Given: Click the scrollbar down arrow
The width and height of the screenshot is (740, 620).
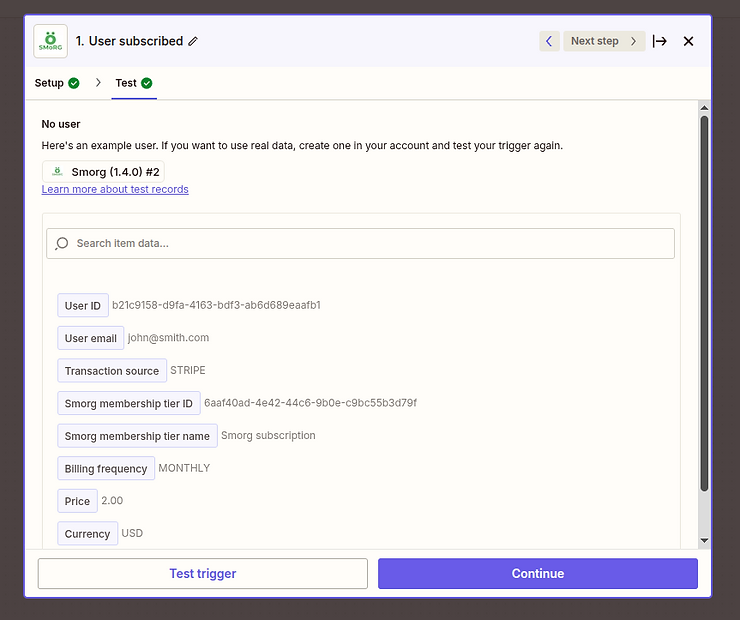Looking at the screenshot, I should tap(704, 540).
